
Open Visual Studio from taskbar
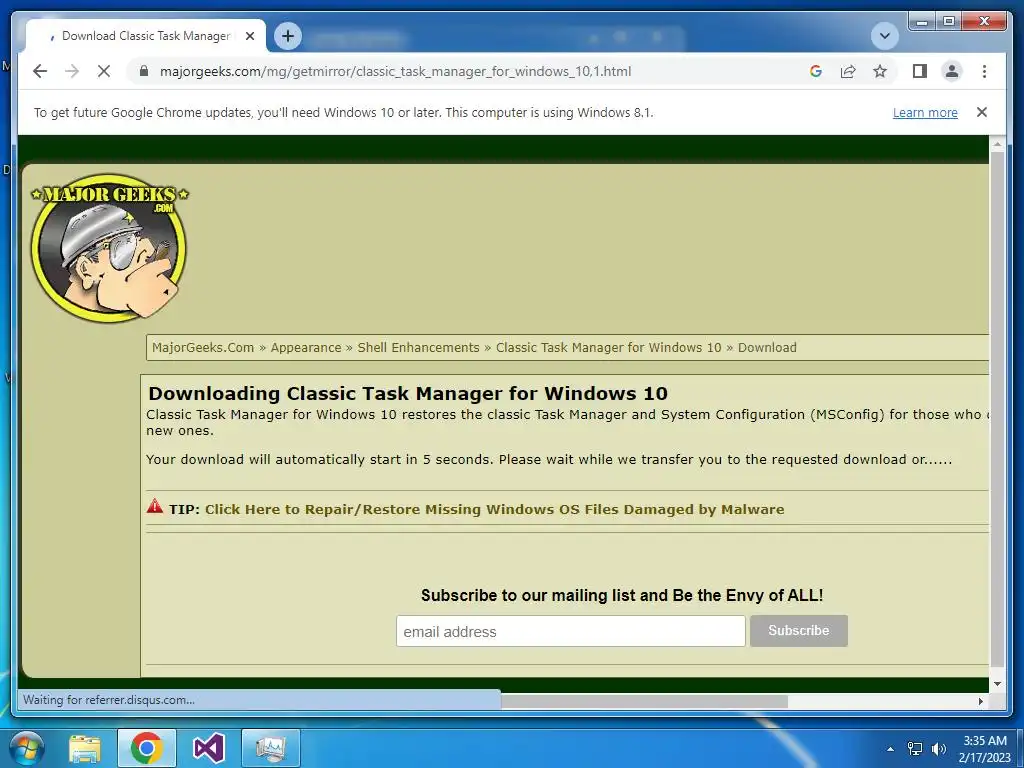coord(209,748)
